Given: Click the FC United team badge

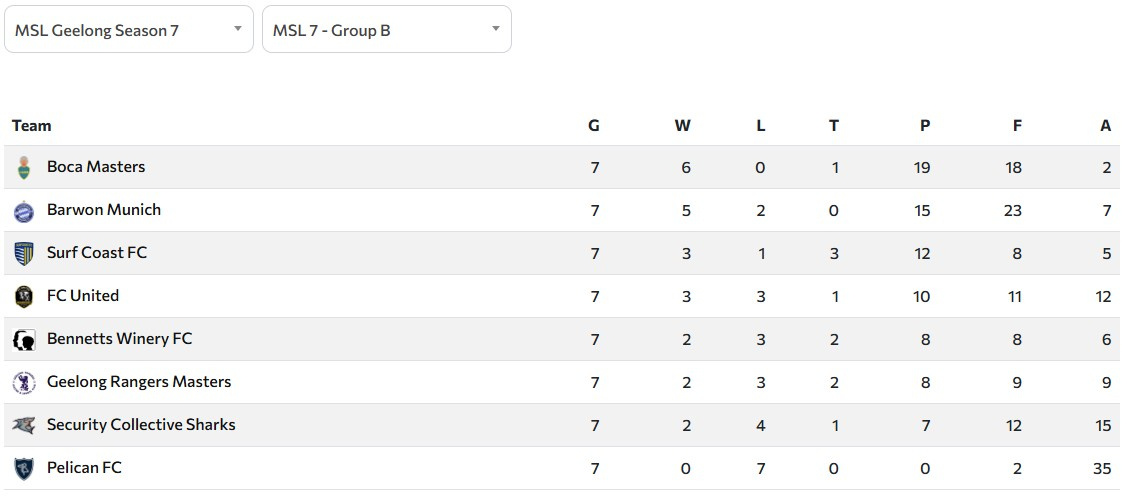Looking at the screenshot, I should (24, 297).
